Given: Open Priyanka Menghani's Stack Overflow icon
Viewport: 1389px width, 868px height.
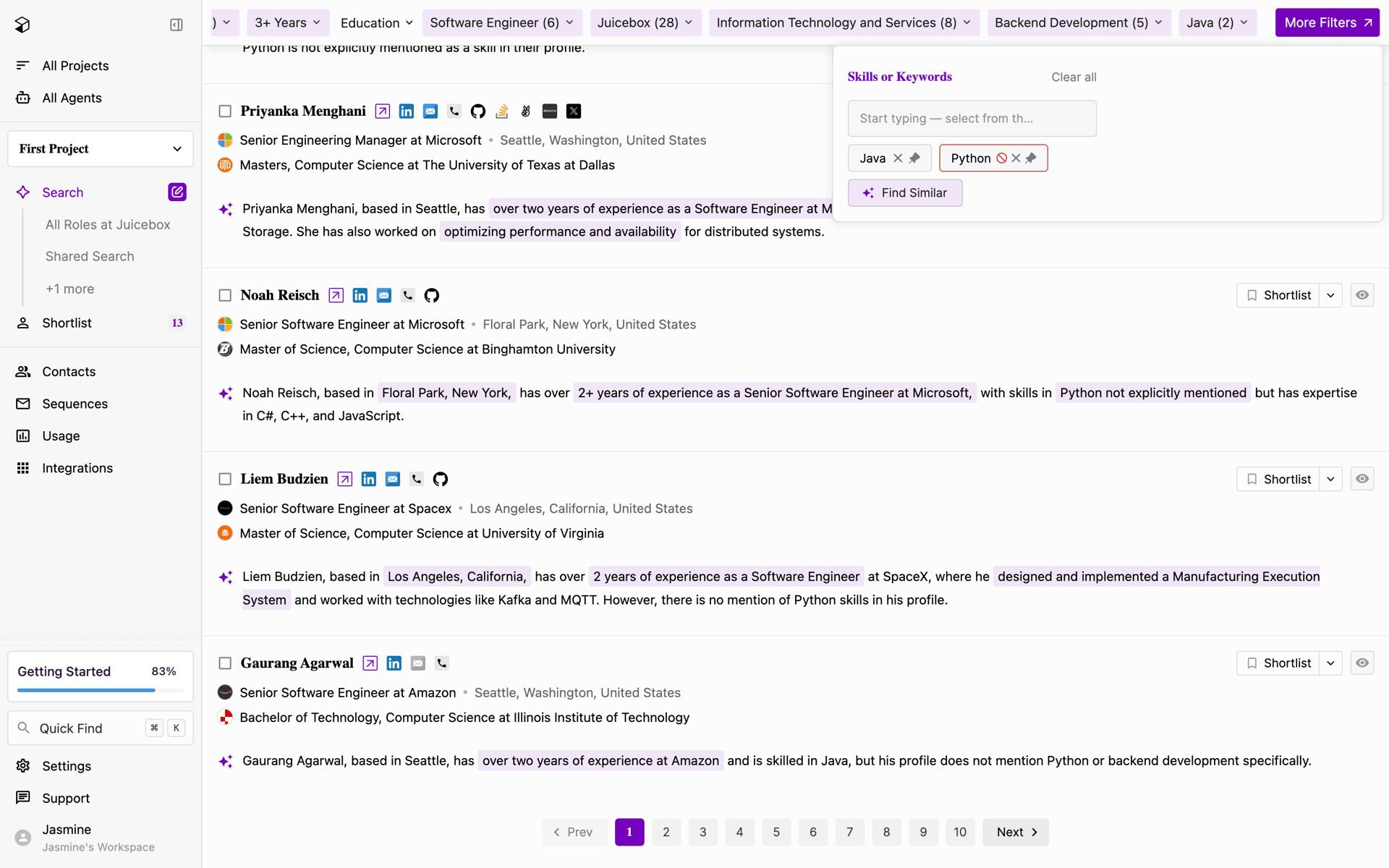Looking at the screenshot, I should tap(502, 111).
